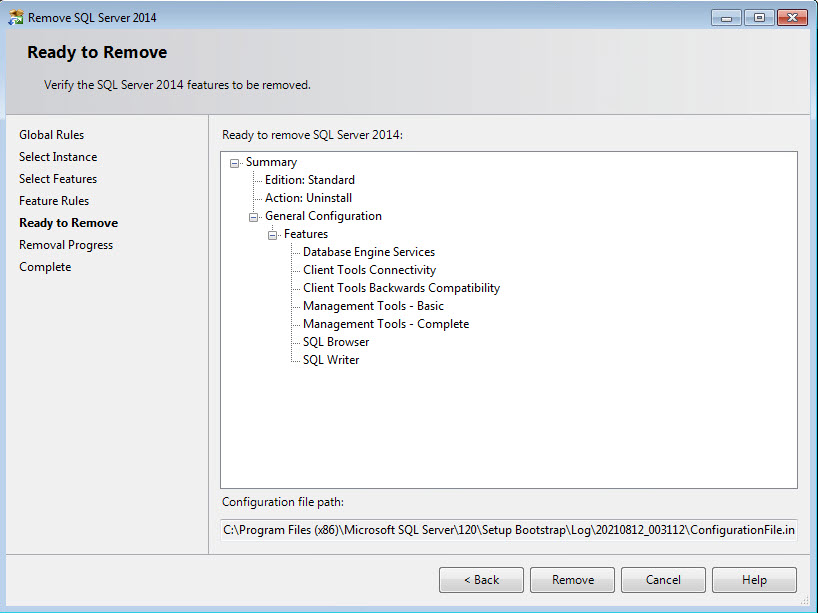Select Action: Uninstall tree row

pos(308,198)
